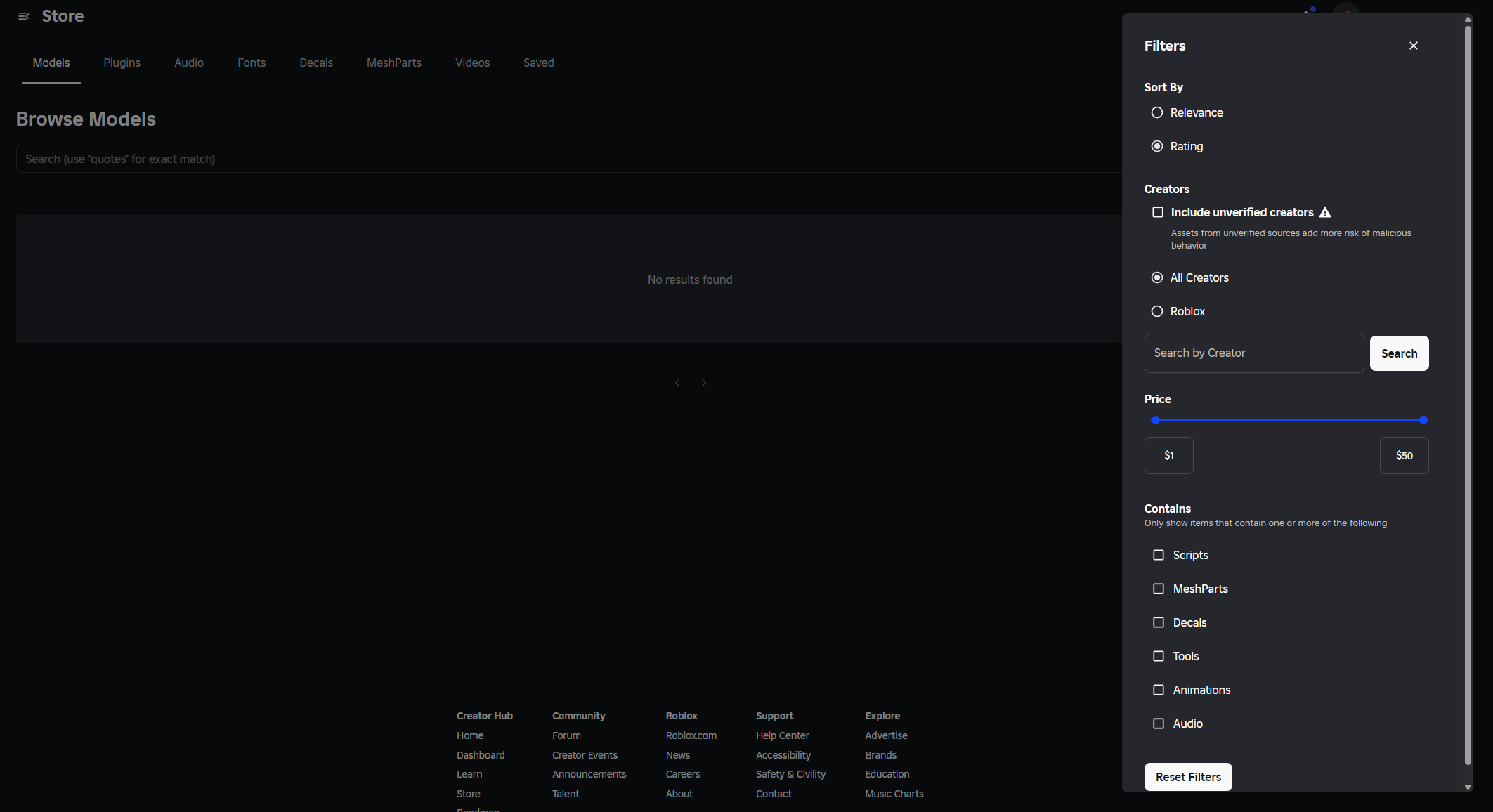Open Forum footer link

coord(566,735)
